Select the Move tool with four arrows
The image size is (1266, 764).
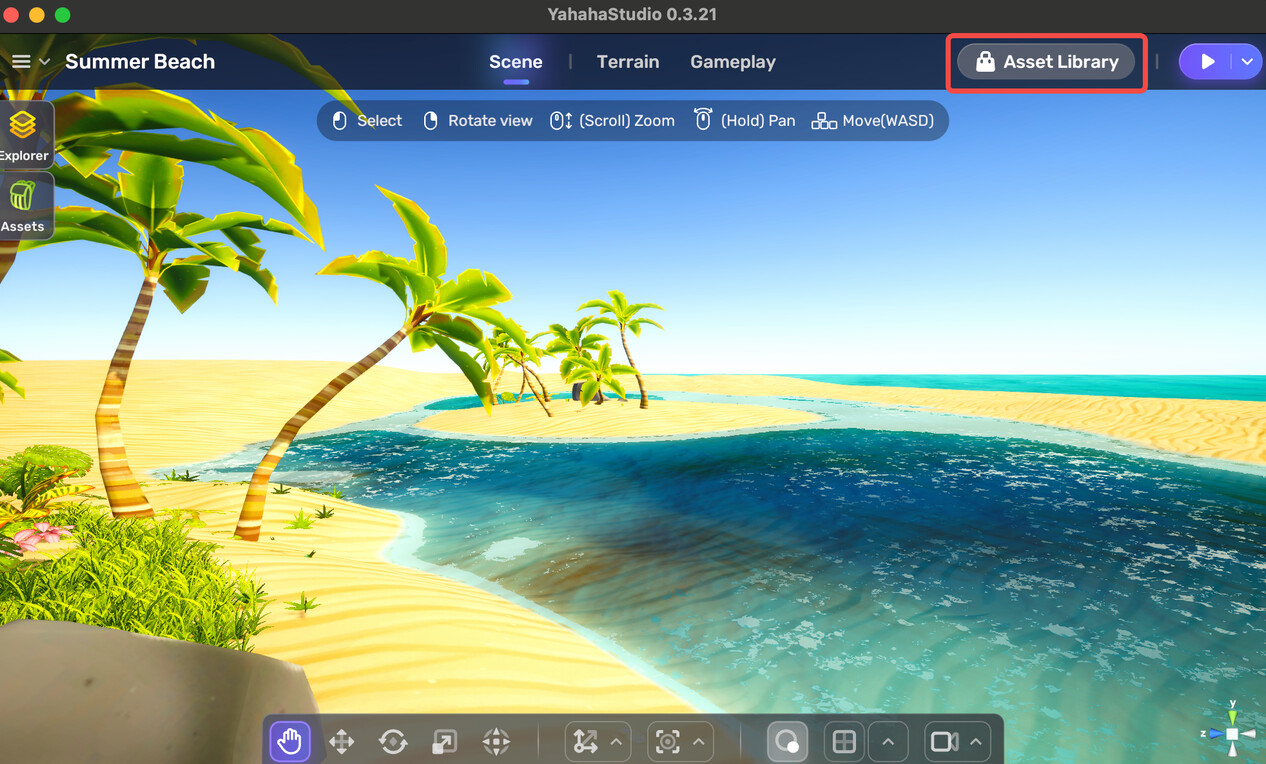[x=342, y=741]
